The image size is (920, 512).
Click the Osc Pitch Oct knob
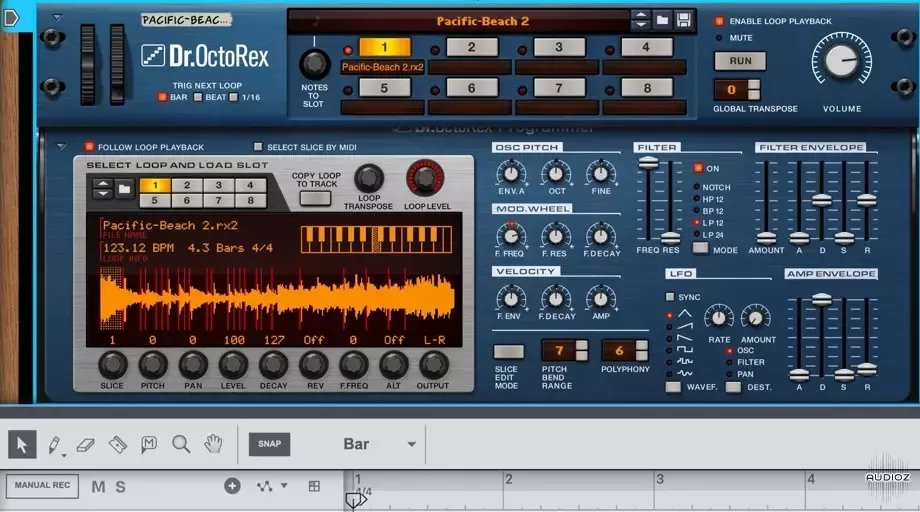[x=556, y=173]
